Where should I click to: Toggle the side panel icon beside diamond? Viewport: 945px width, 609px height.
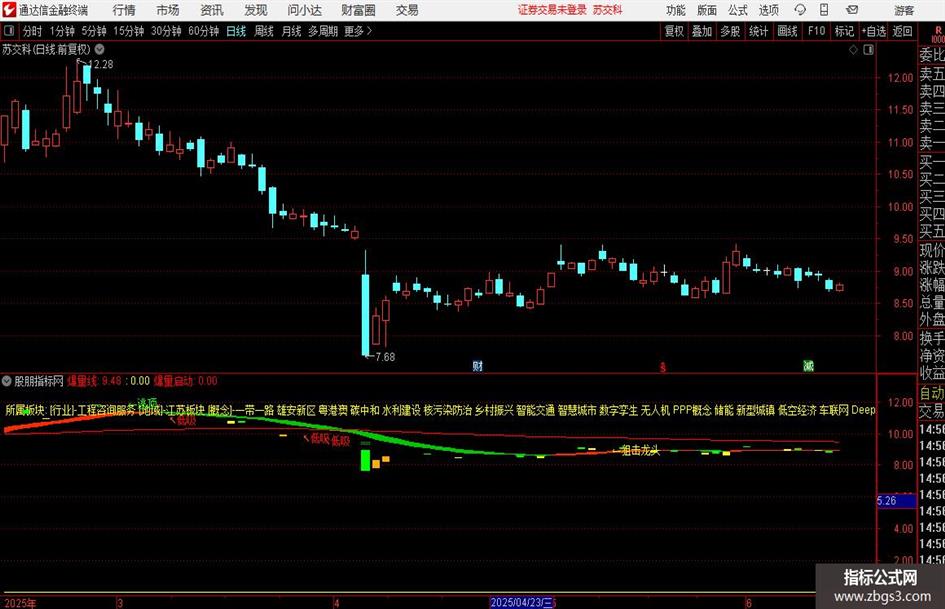[x=868, y=50]
